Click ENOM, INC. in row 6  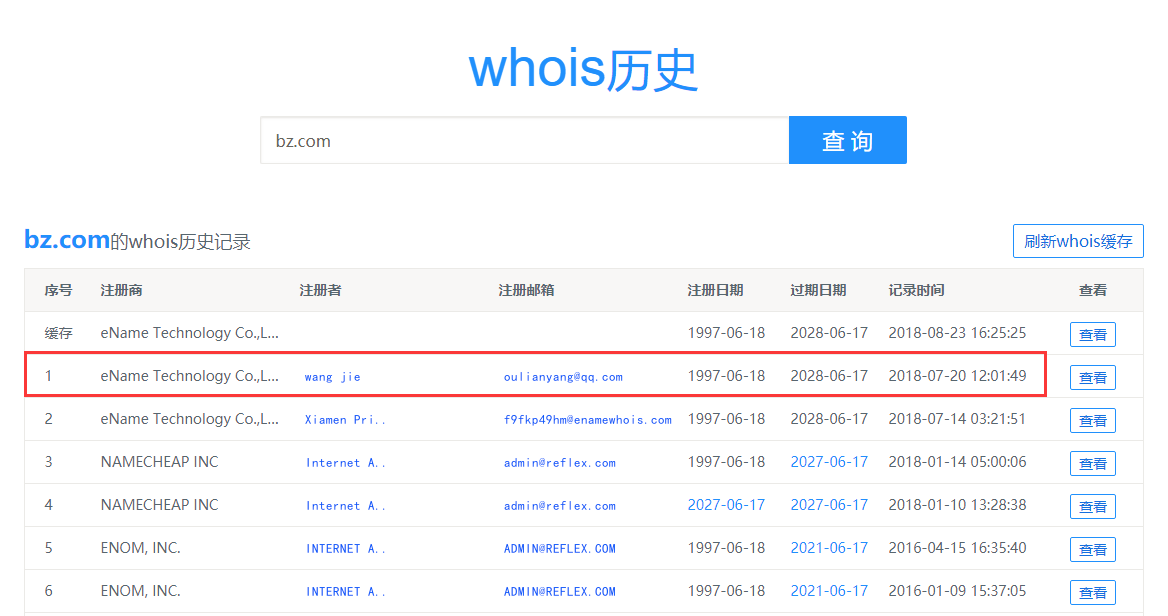point(140,591)
